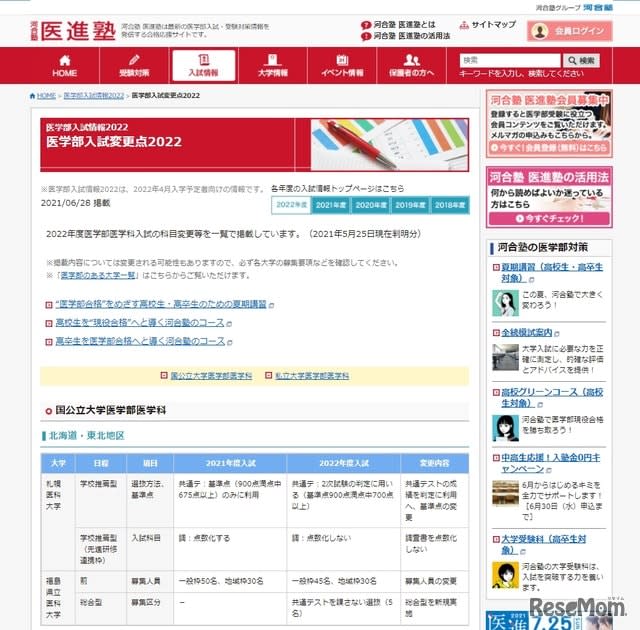
Task: Jump to 私立大学医学部医学科 anchor link
Action: [x=312, y=376]
